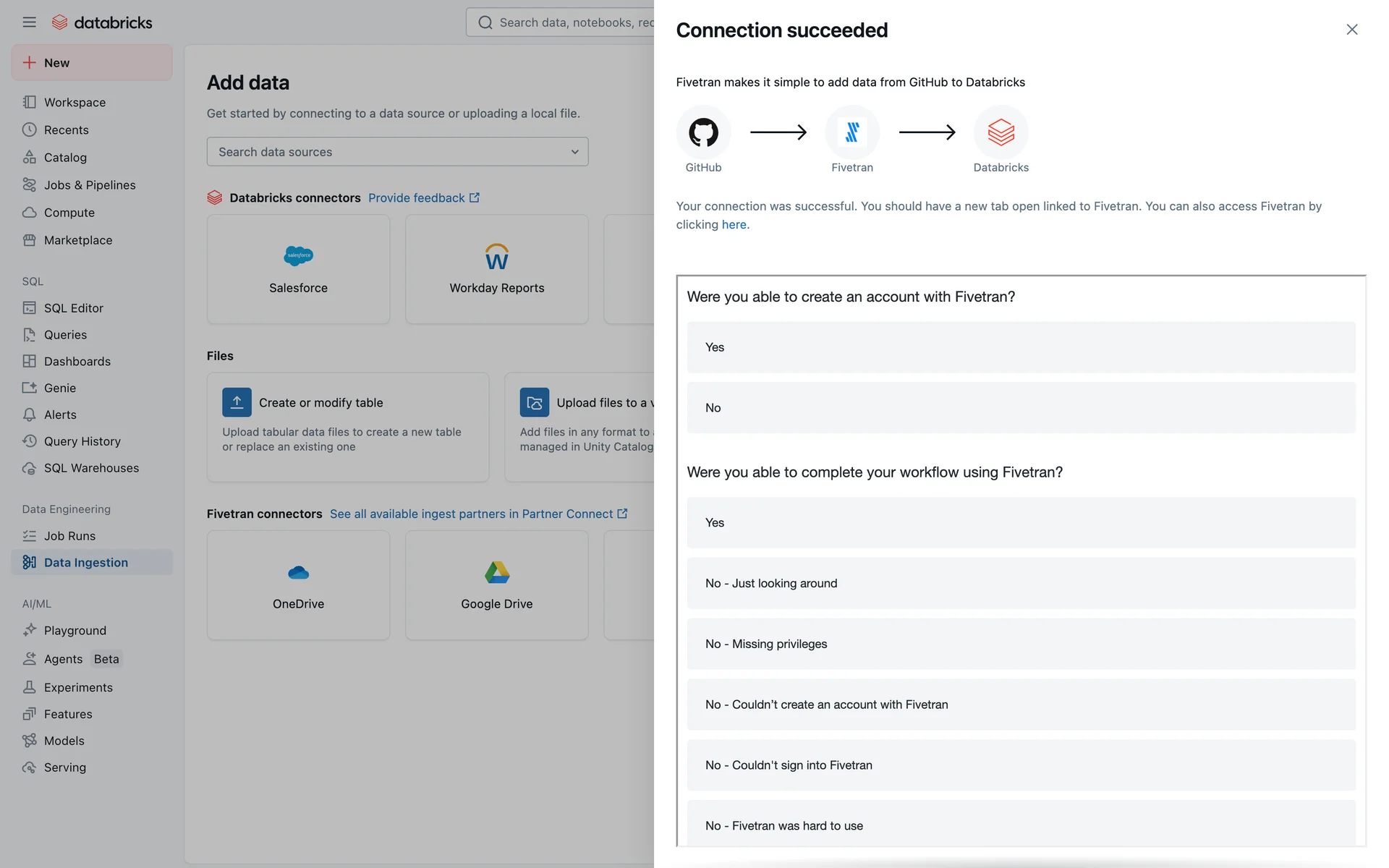Open Catalog from the sidebar

pyautogui.click(x=65, y=157)
